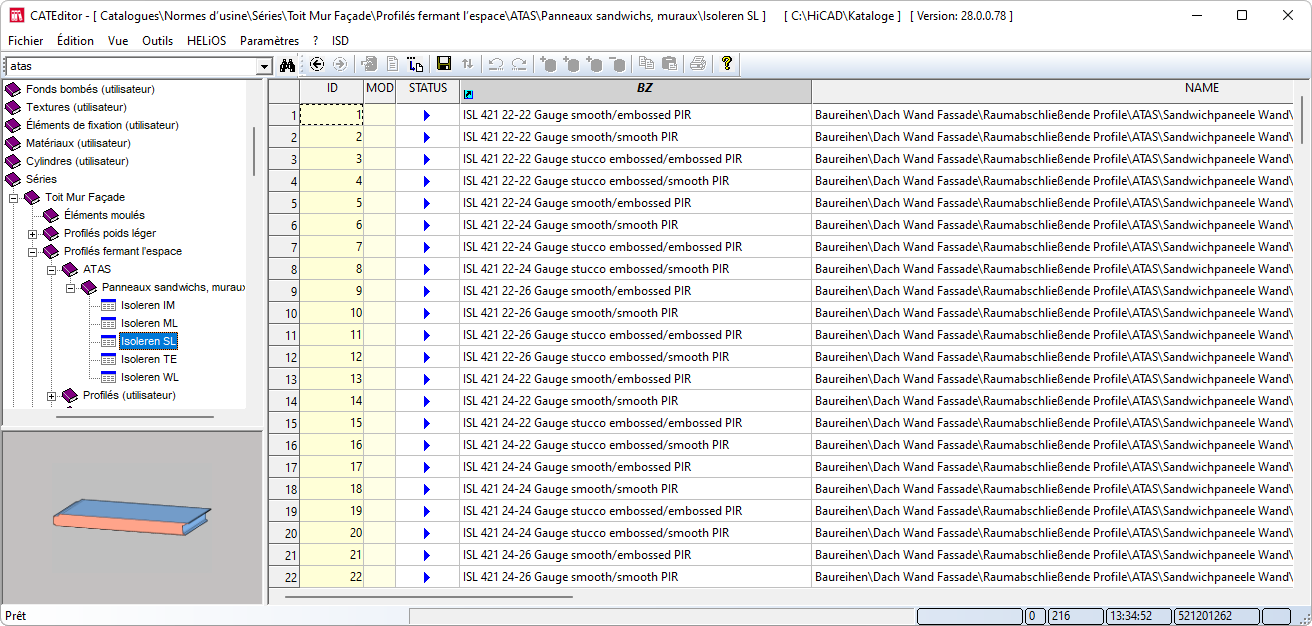Image resolution: width=1312 pixels, height=626 pixels.
Task: Collapse the Profilés fermant l'espace node
Action: (33, 252)
